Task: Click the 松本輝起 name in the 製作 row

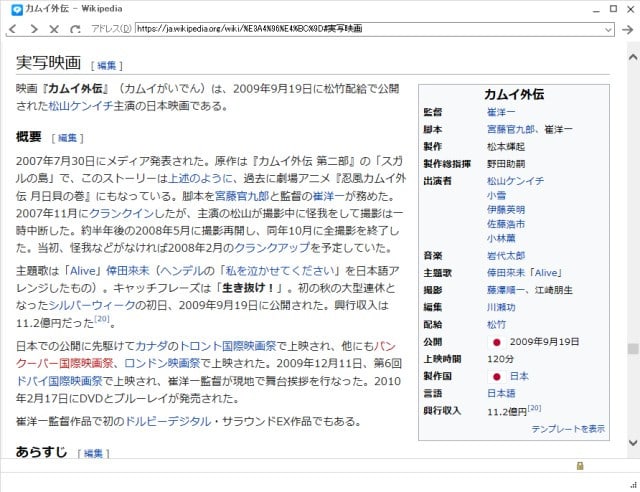Action: pyautogui.click(x=506, y=147)
